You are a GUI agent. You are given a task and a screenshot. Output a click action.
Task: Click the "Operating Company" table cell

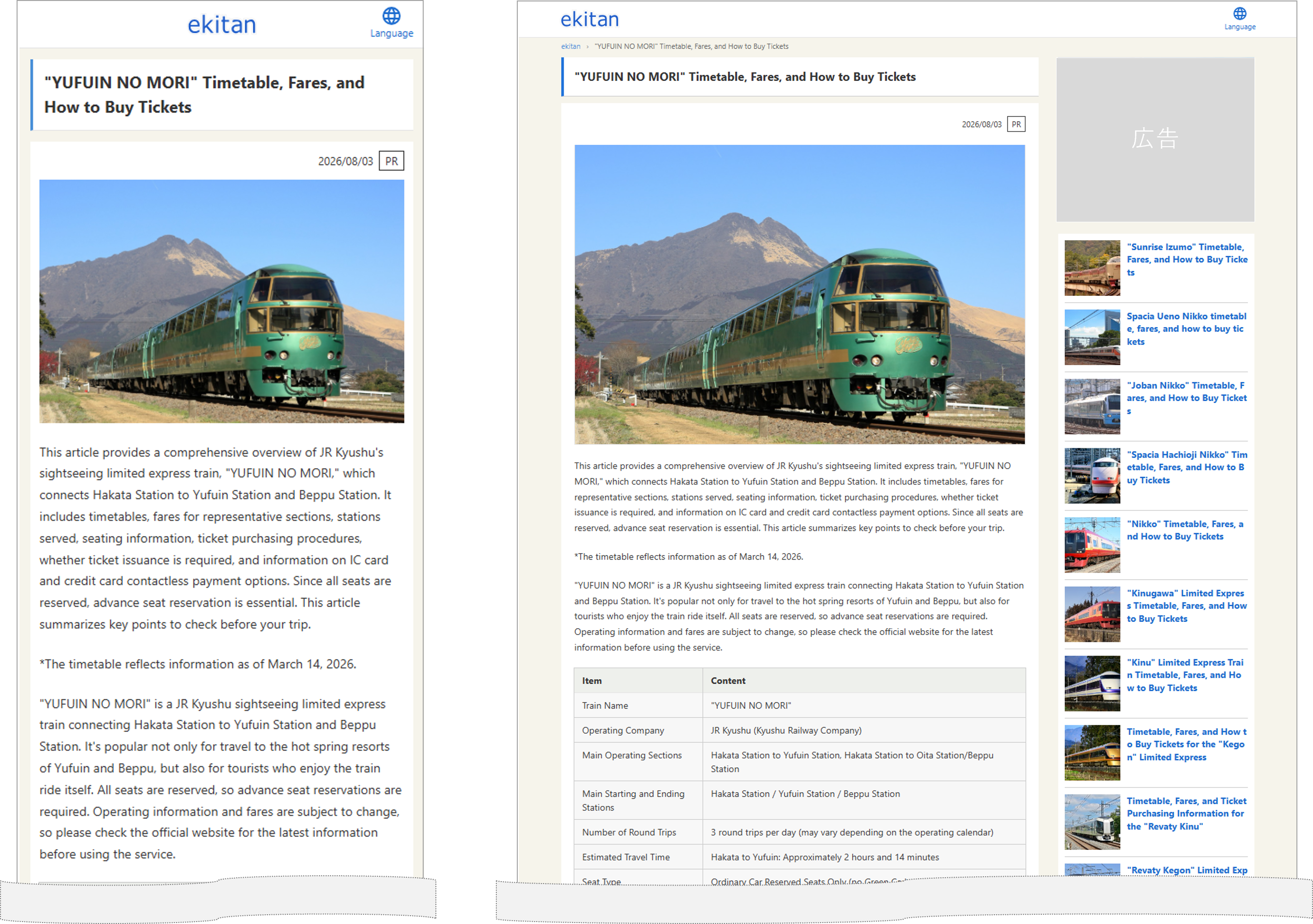638,730
